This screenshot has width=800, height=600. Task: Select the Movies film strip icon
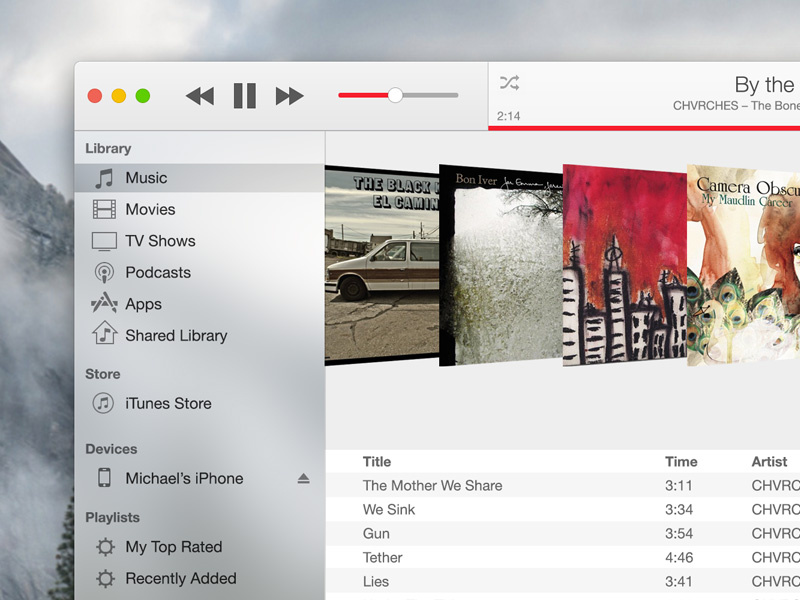104,209
